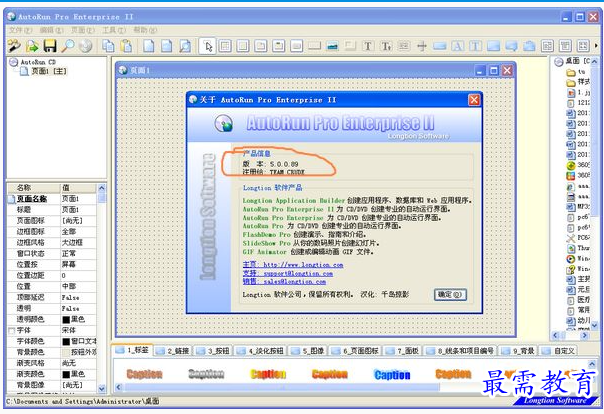Click the paste clipboard icon
This screenshot has height=414, width=604.
click(x=126, y=46)
